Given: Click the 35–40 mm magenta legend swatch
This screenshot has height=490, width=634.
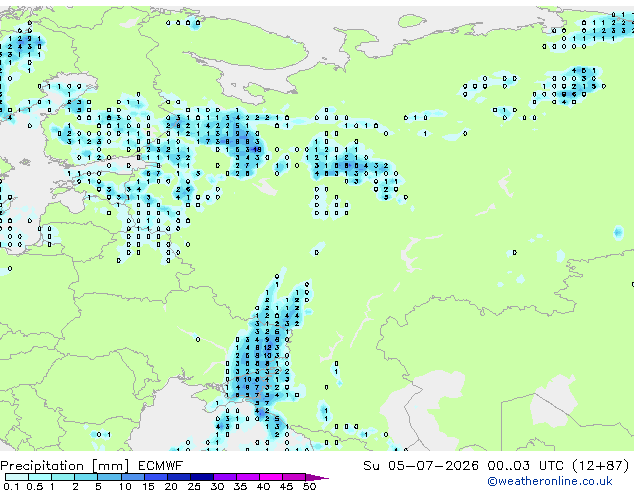Looking at the screenshot, I should [x=247, y=477].
